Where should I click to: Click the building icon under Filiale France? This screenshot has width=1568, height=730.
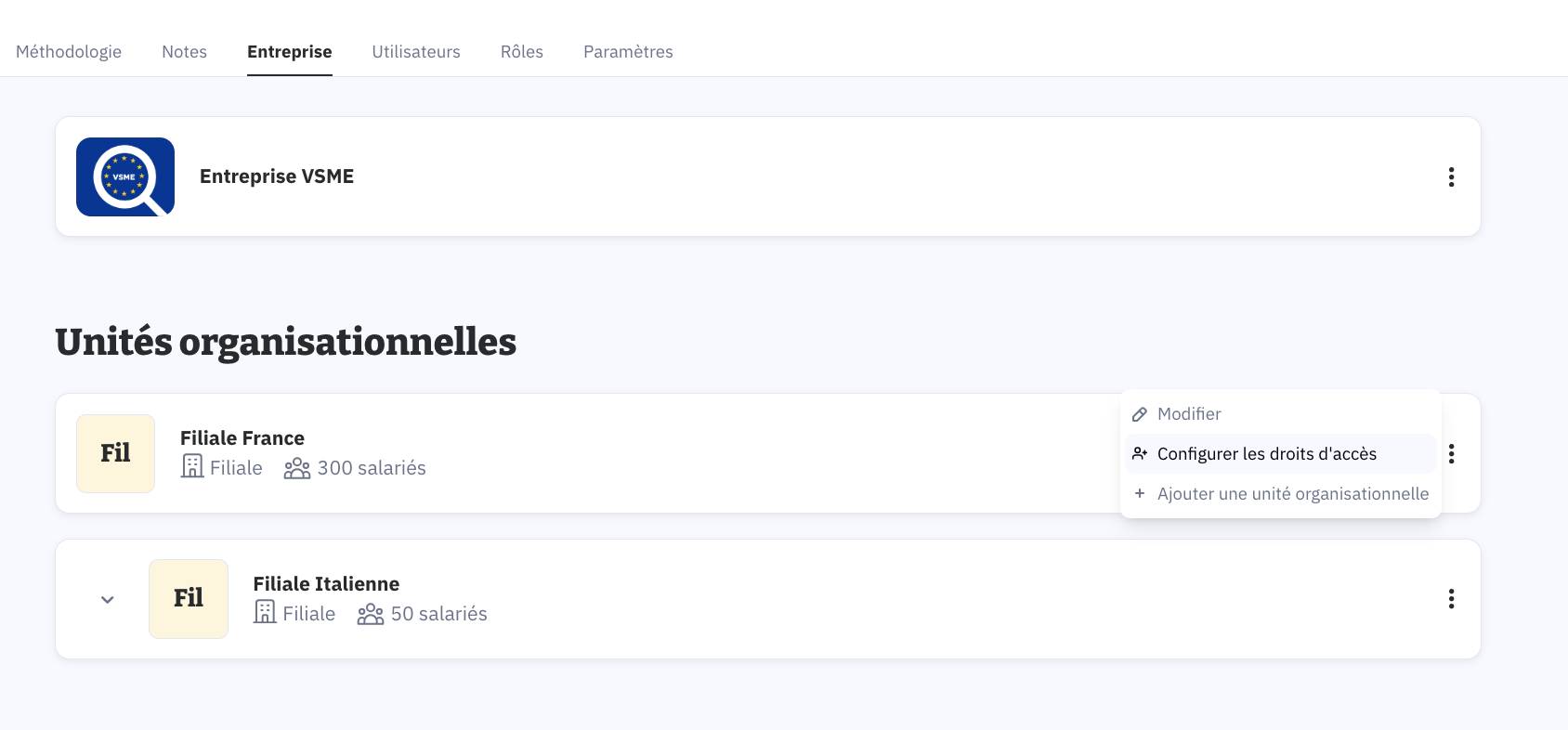pyautogui.click(x=192, y=466)
